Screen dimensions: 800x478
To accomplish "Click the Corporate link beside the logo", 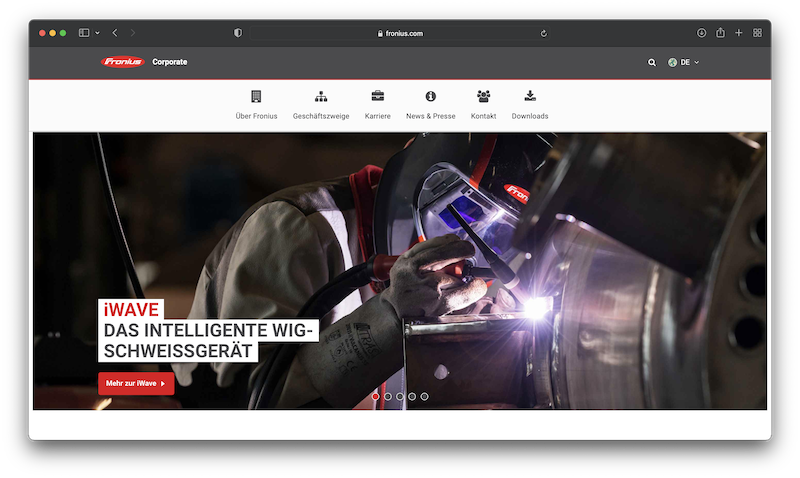I will click(x=170, y=62).
